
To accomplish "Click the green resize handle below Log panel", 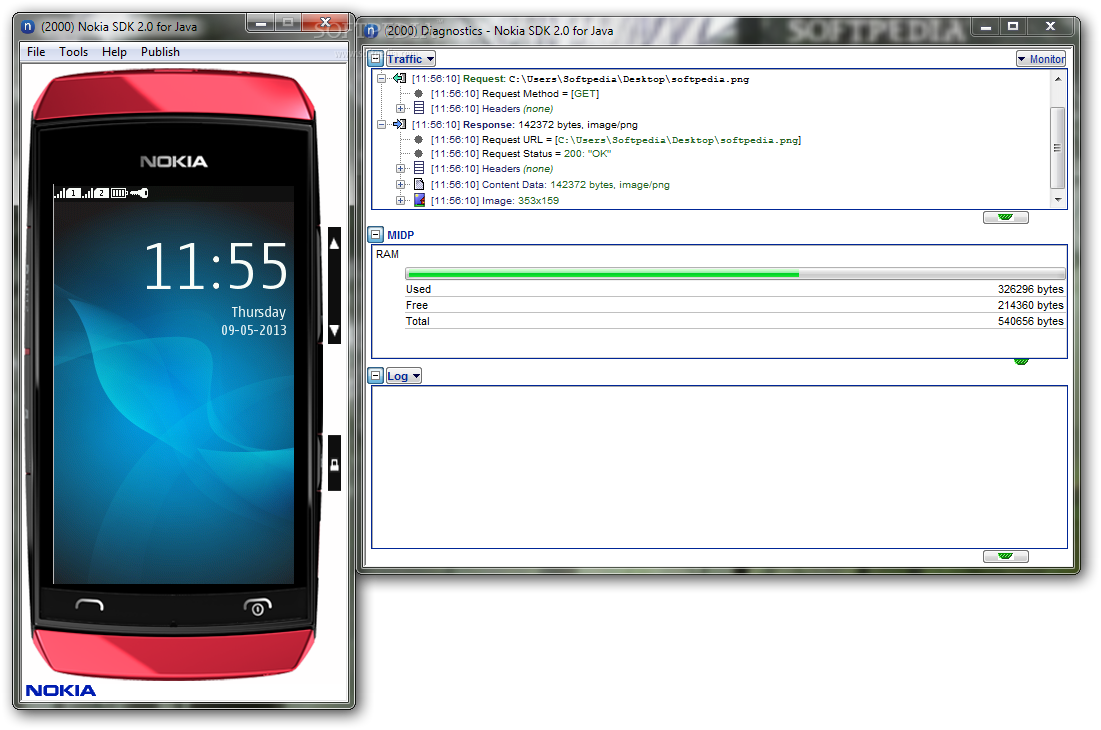I will 1006,557.
